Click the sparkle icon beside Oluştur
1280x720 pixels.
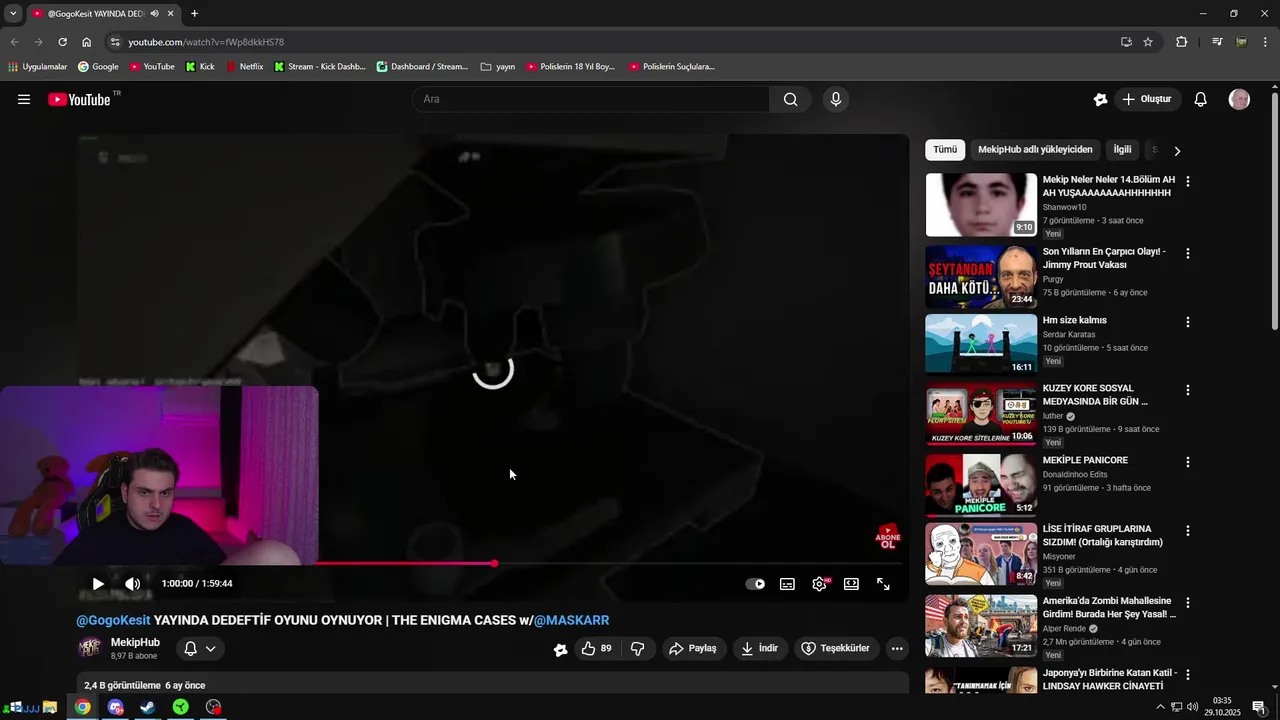point(1100,99)
